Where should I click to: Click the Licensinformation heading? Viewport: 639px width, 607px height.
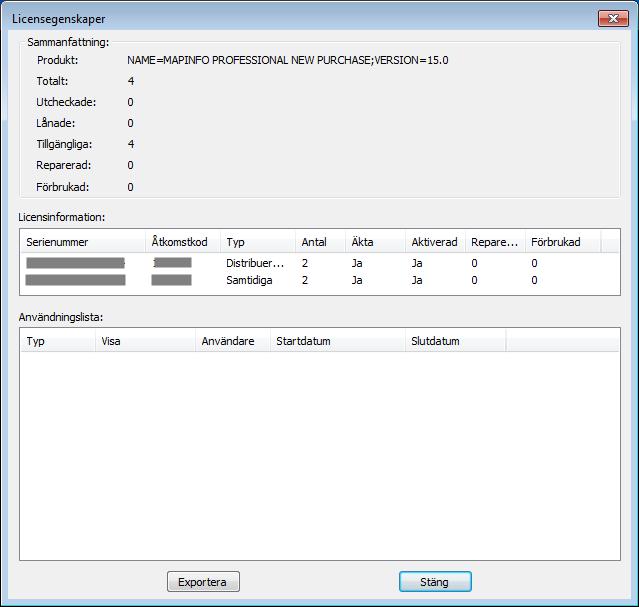(x=62, y=217)
